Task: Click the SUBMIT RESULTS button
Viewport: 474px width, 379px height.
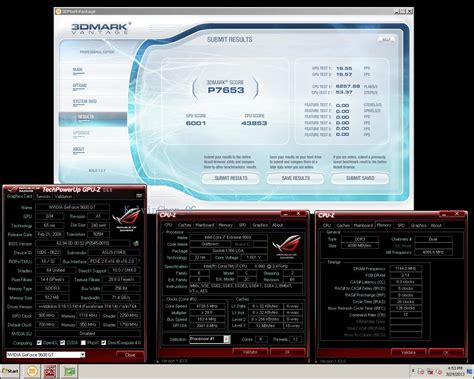Action: tap(231, 178)
